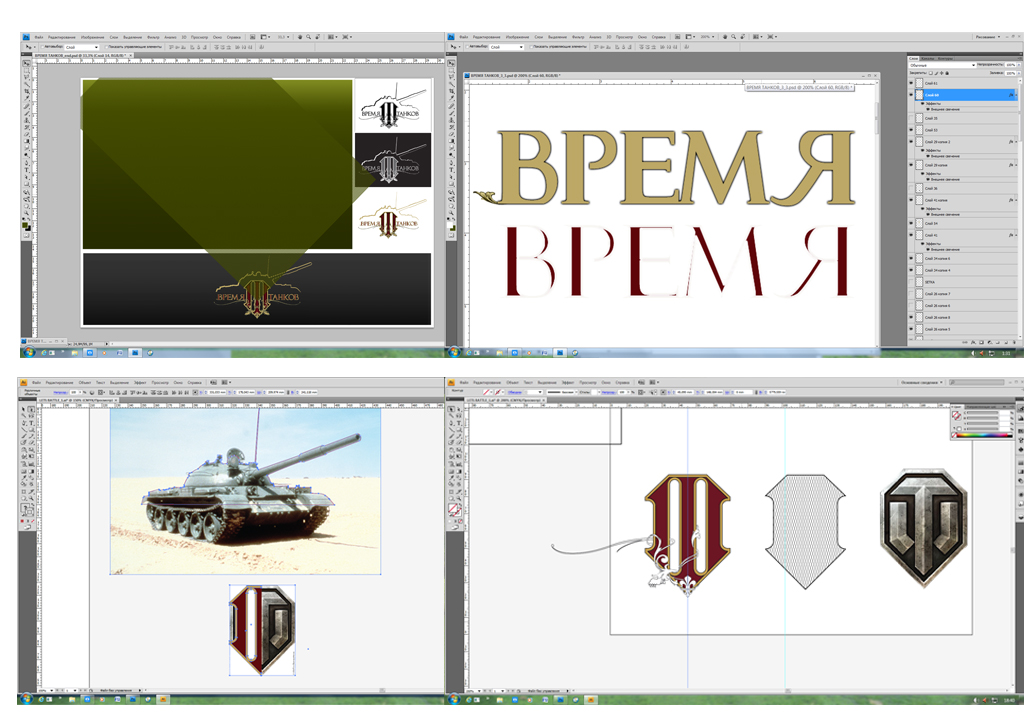Click the Create new layer icon in Layers panel
The image size is (1024, 724).
pos(1006,343)
